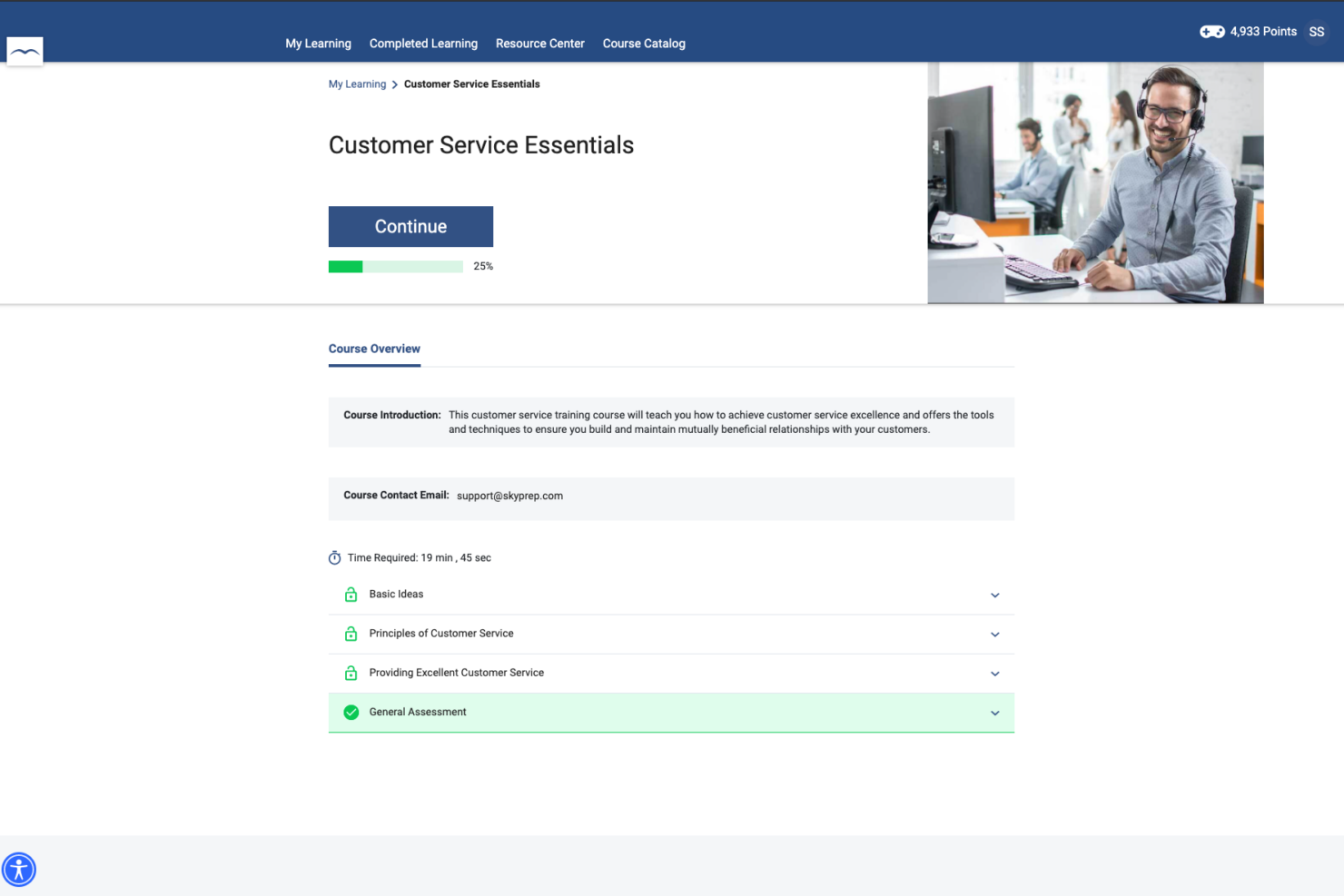This screenshot has width=1344, height=896.
Task: Click the game controller points icon
Action: coord(1211,32)
